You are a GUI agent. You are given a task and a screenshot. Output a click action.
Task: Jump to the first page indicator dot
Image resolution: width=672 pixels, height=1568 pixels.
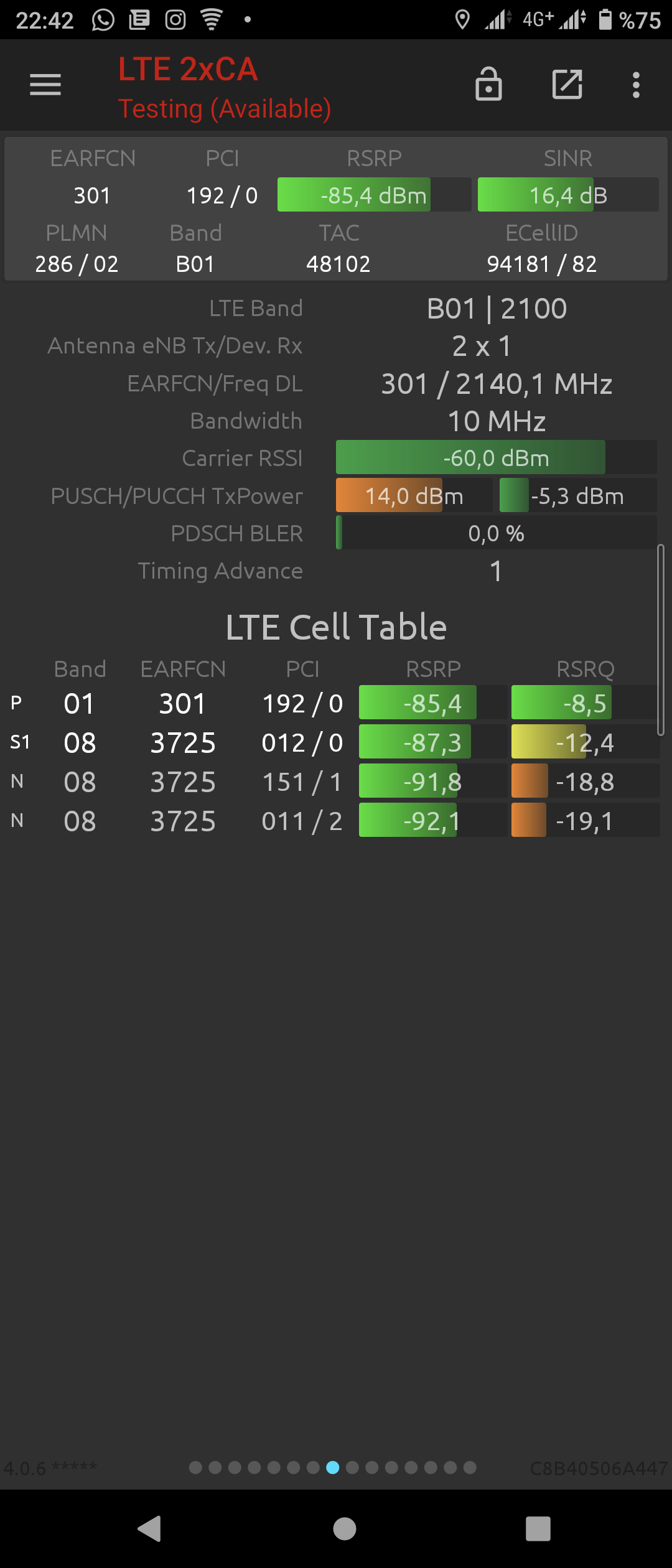tap(195, 1467)
